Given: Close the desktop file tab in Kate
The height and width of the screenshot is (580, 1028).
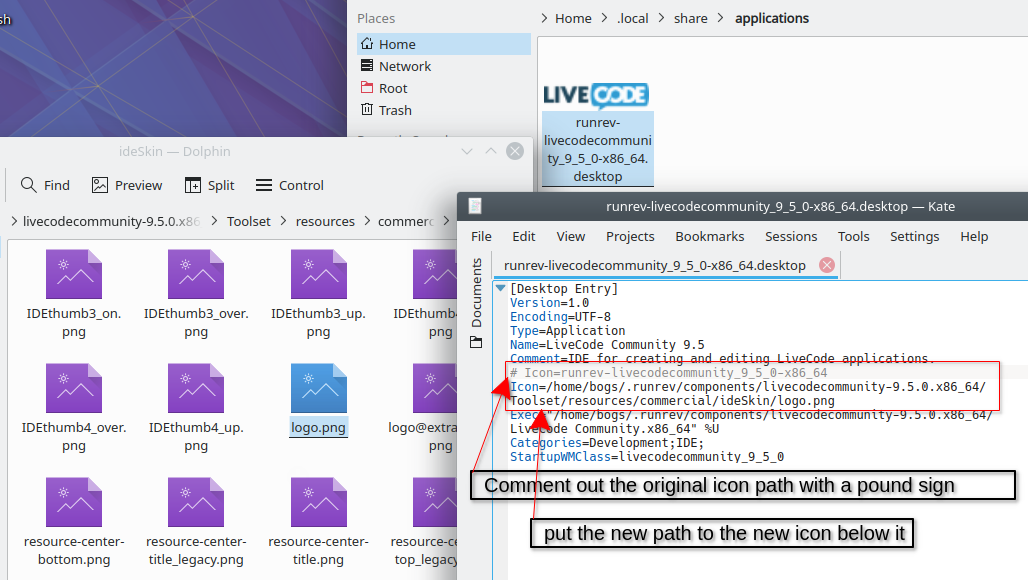Looking at the screenshot, I should click(x=827, y=265).
